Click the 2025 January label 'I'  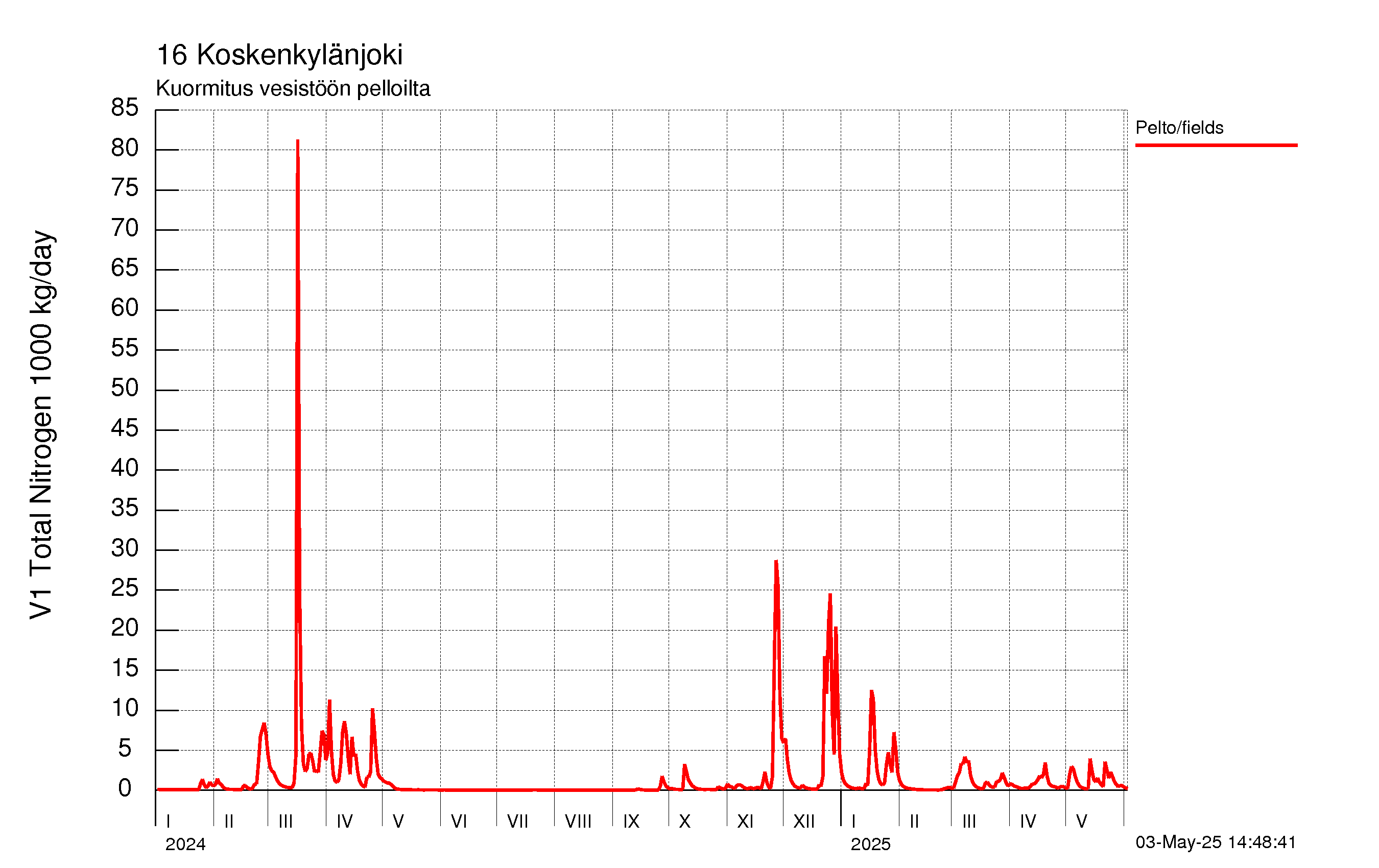coord(853,822)
